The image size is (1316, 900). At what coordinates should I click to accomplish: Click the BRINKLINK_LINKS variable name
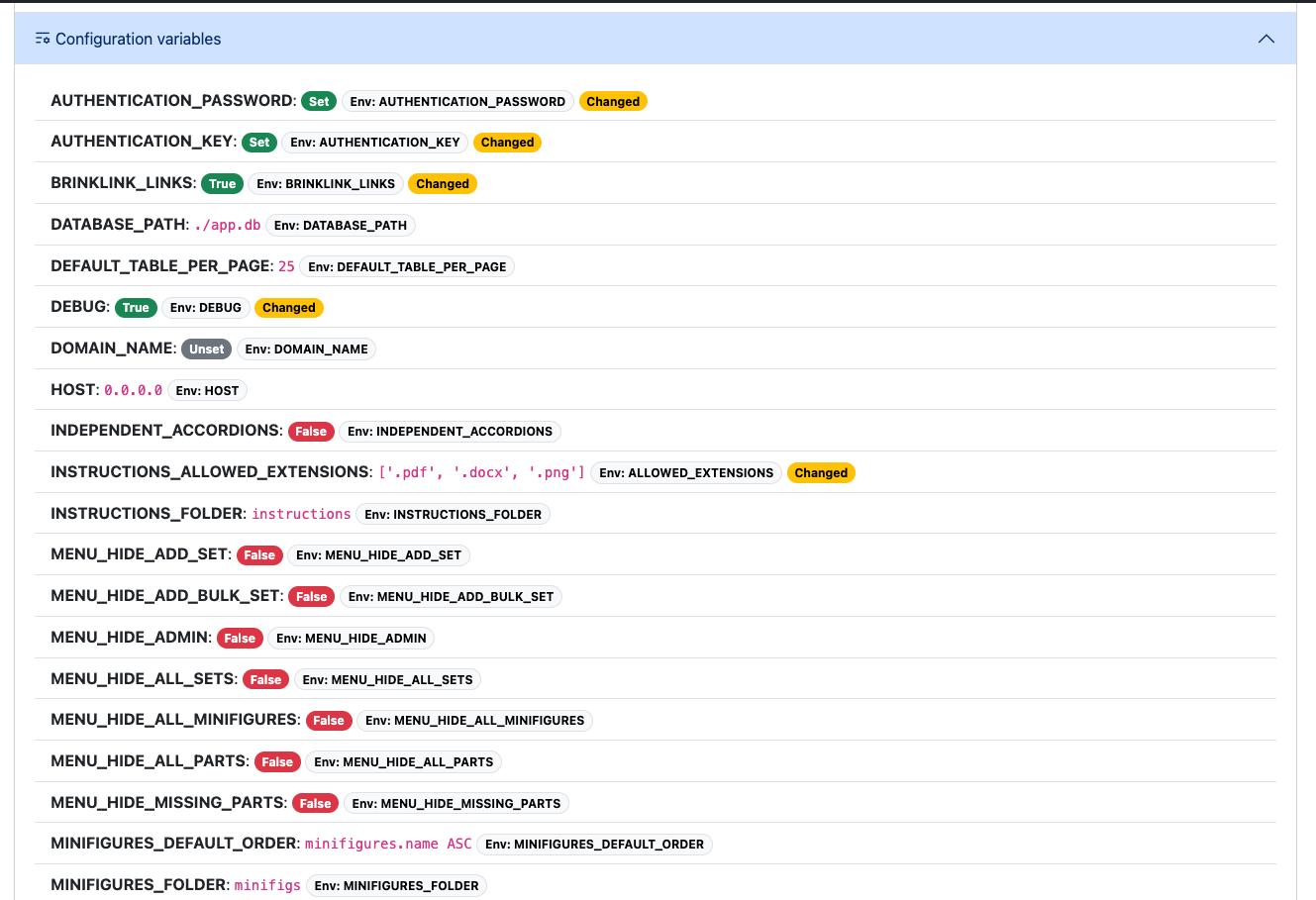122,183
